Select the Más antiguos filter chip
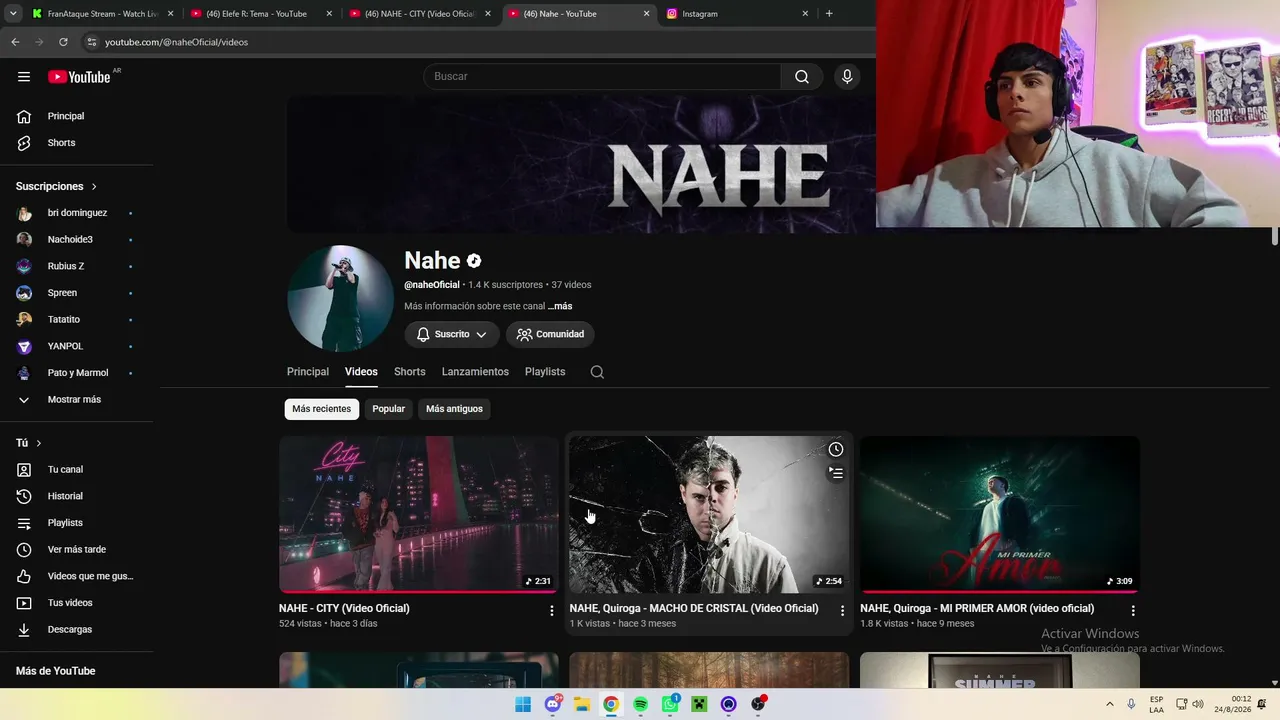Screen dimensions: 1280x720 (x=454, y=409)
